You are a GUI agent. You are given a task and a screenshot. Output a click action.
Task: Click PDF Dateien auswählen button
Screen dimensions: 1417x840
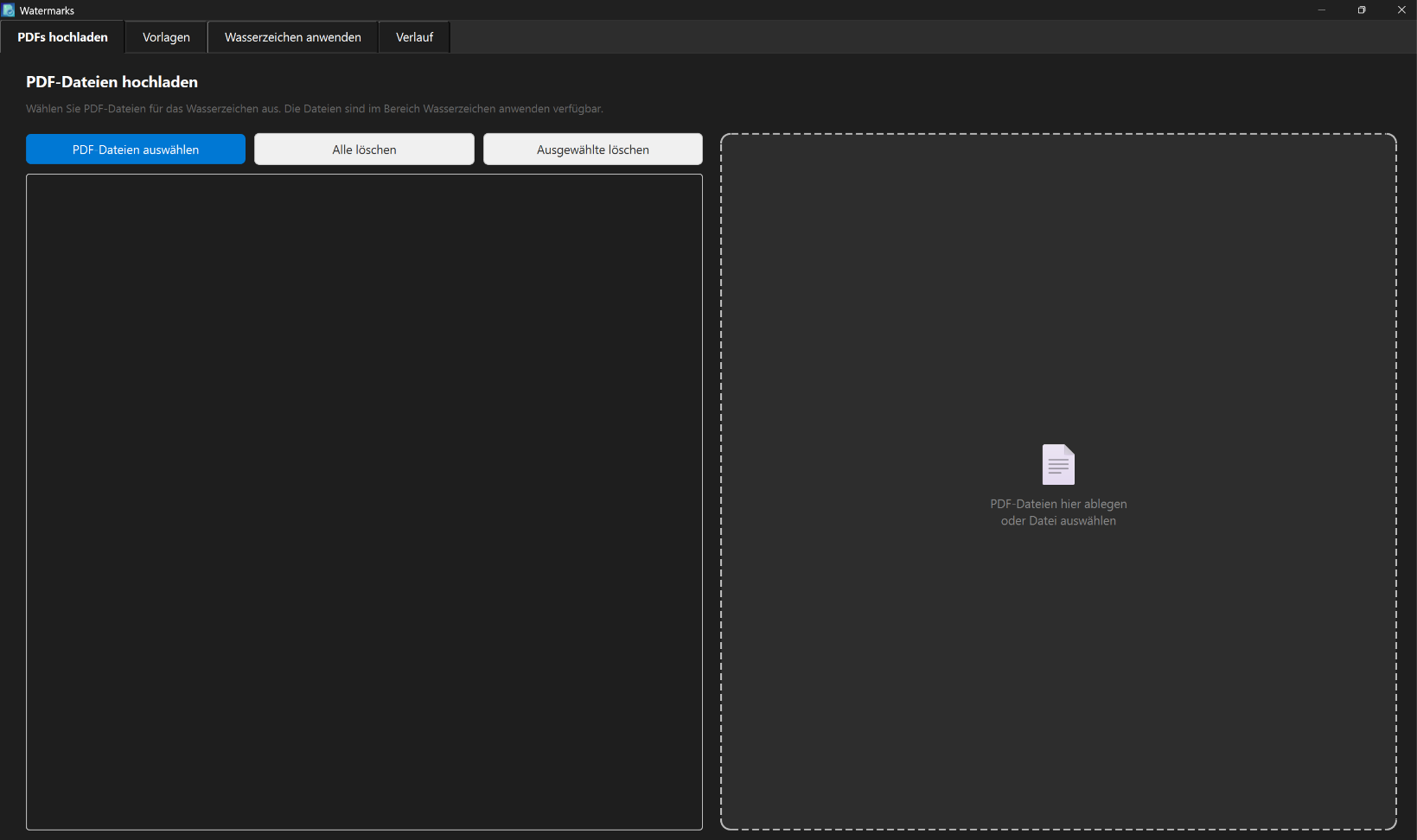(136, 150)
